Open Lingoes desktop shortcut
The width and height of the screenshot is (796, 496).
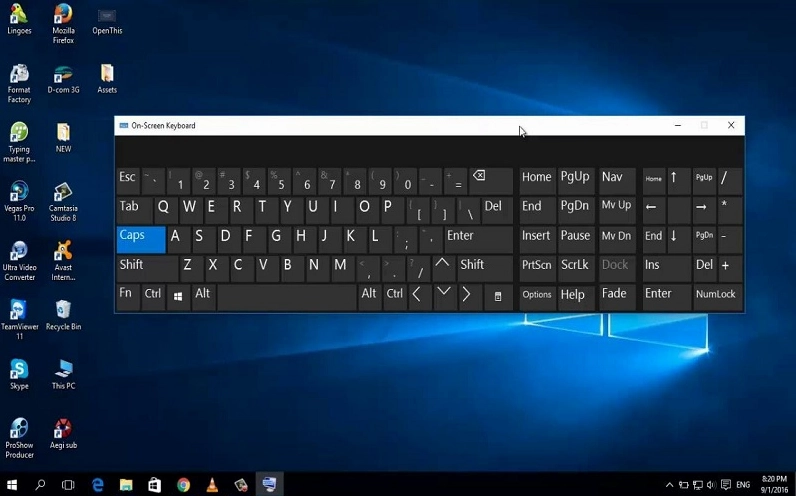[19, 19]
